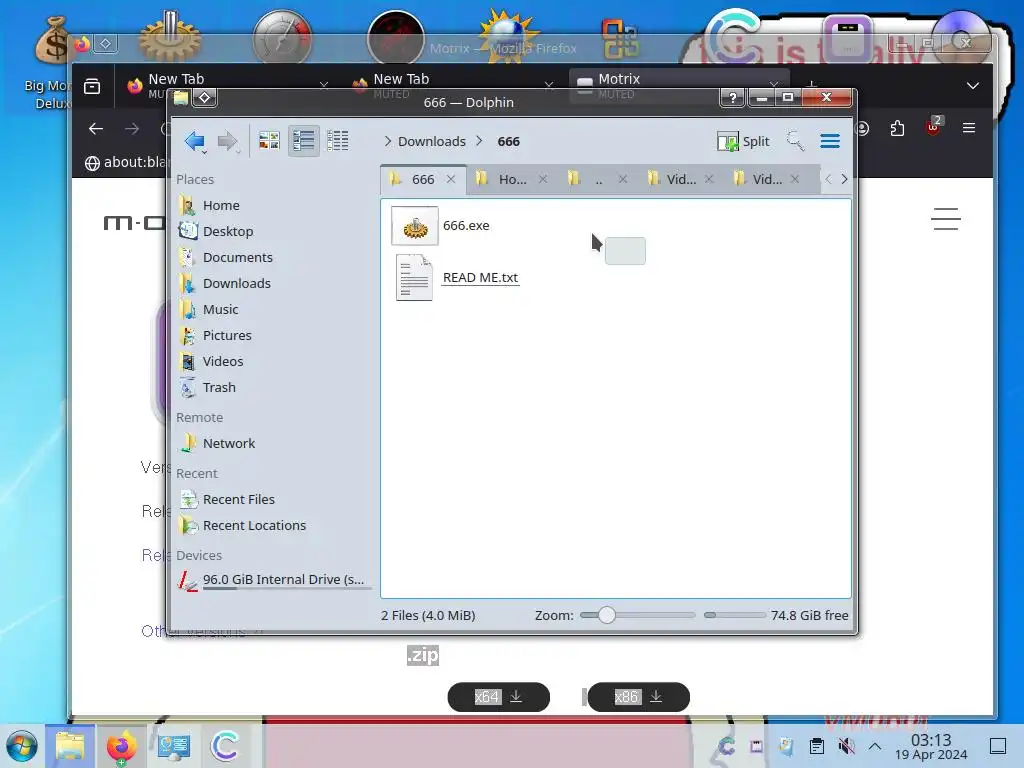Click Dolphin's title bar help button
This screenshot has height=768, width=1024.
point(733,98)
